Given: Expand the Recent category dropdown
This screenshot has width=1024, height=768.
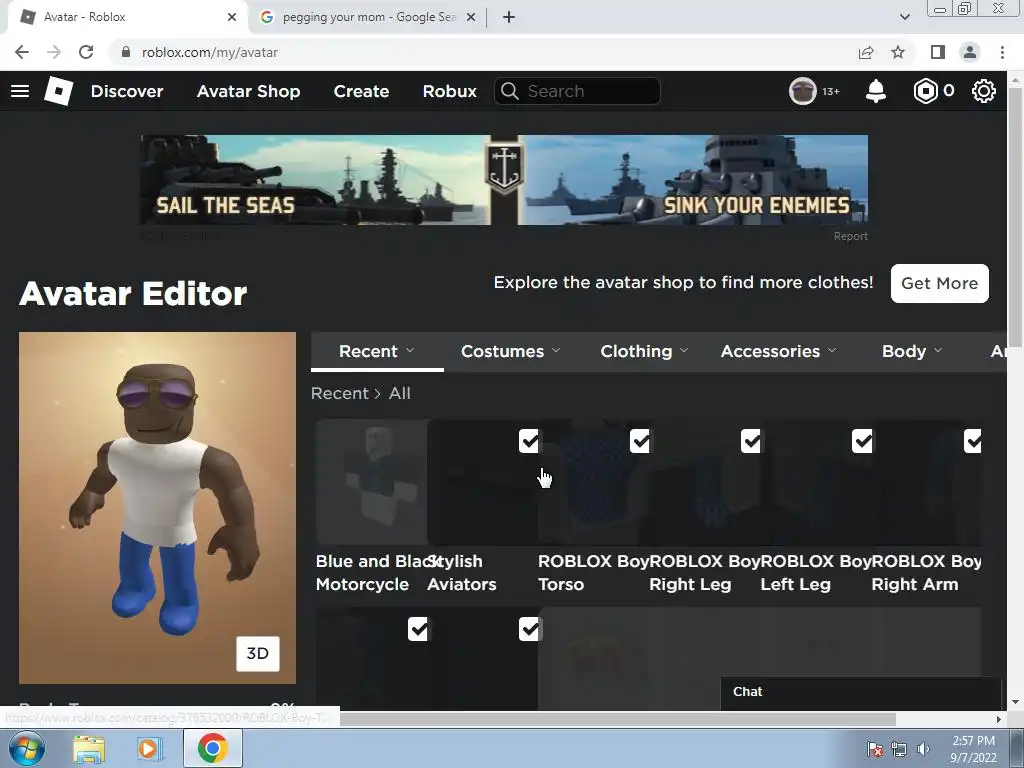Looking at the screenshot, I should click(x=377, y=351).
